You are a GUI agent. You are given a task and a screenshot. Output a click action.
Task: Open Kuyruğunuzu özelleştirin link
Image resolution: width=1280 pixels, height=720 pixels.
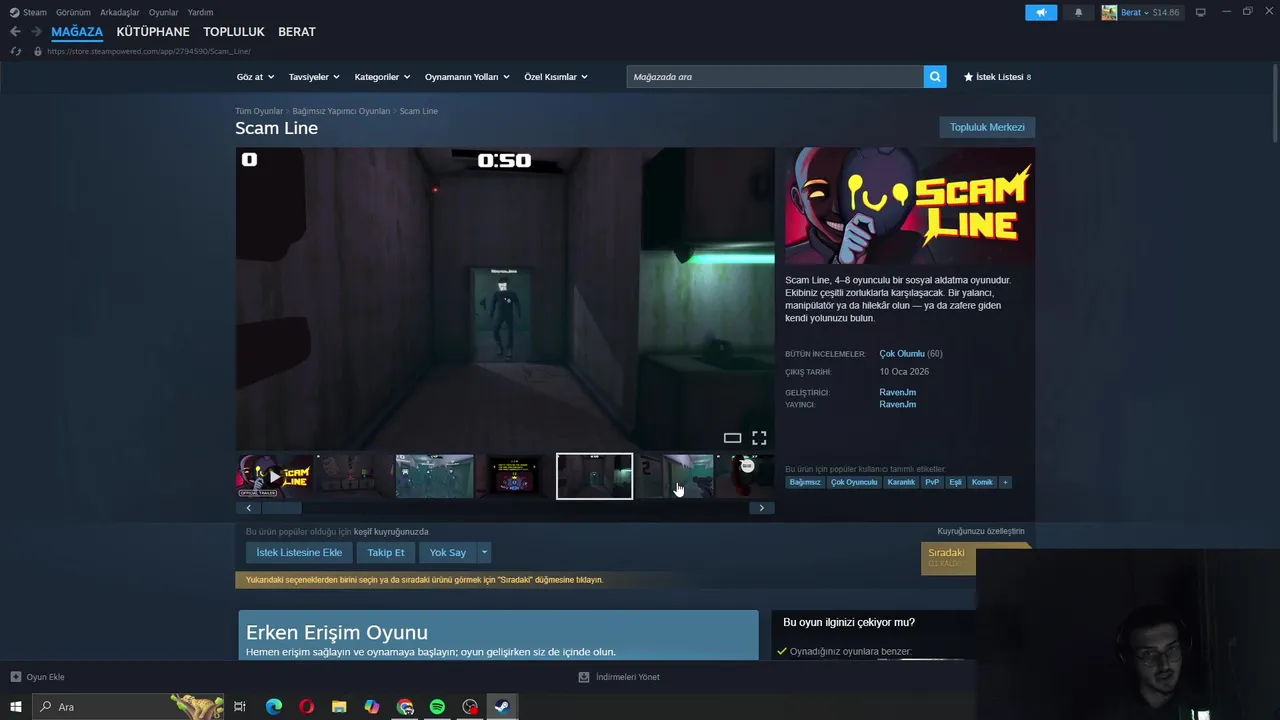pyautogui.click(x=981, y=531)
